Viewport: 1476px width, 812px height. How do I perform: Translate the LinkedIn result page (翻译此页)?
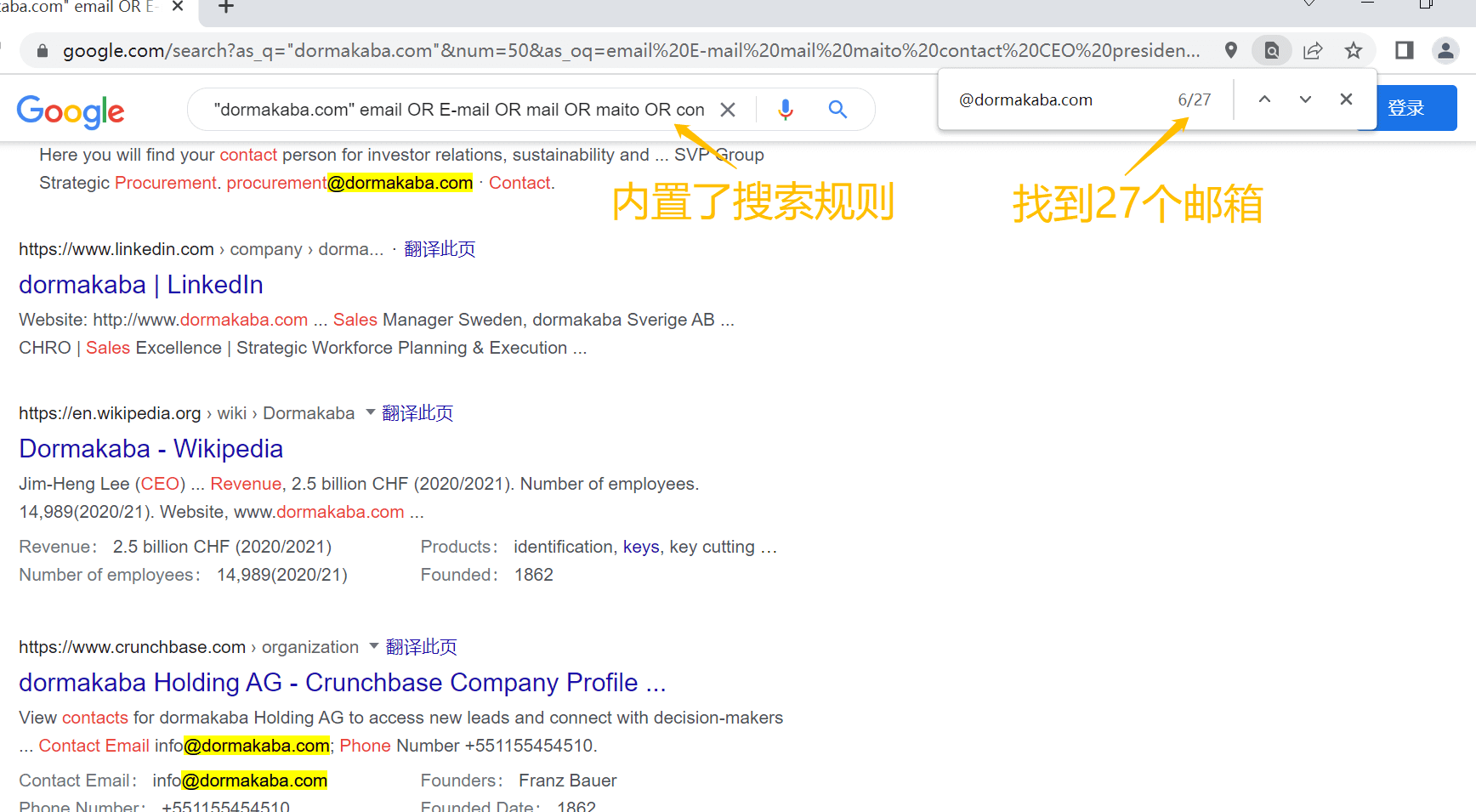point(440,249)
